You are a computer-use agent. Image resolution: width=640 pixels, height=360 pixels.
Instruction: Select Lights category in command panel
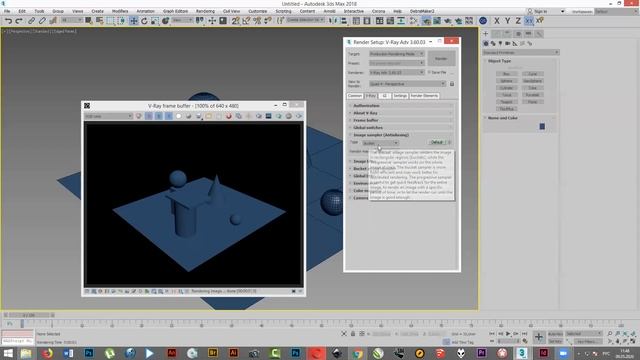[x=500, y=43]
